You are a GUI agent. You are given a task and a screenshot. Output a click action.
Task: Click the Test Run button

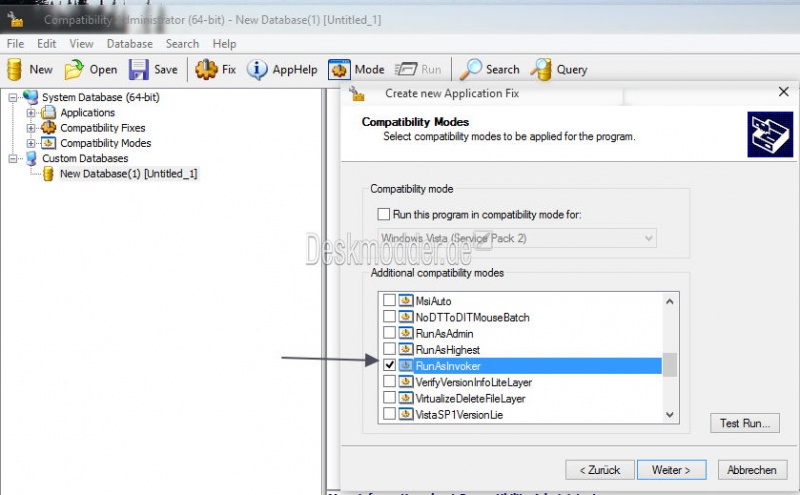(745, 423)
